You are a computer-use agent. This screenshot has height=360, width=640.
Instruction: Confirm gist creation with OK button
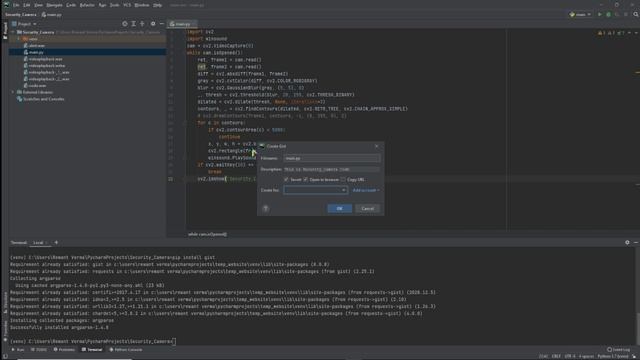[339, 209]
